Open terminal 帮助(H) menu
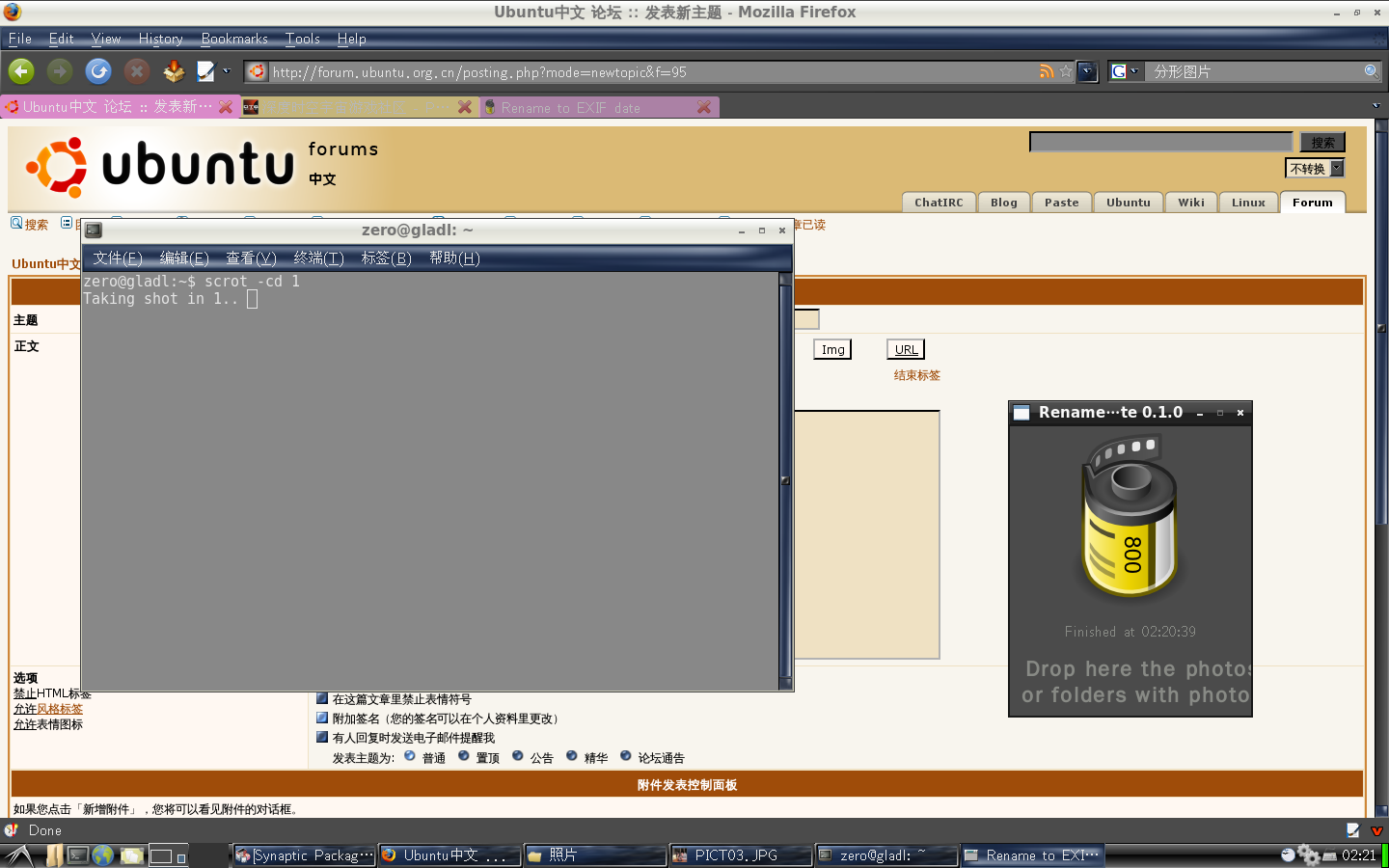The height and width of the screenshot is (868, 1389). click(x=454, y=258)
